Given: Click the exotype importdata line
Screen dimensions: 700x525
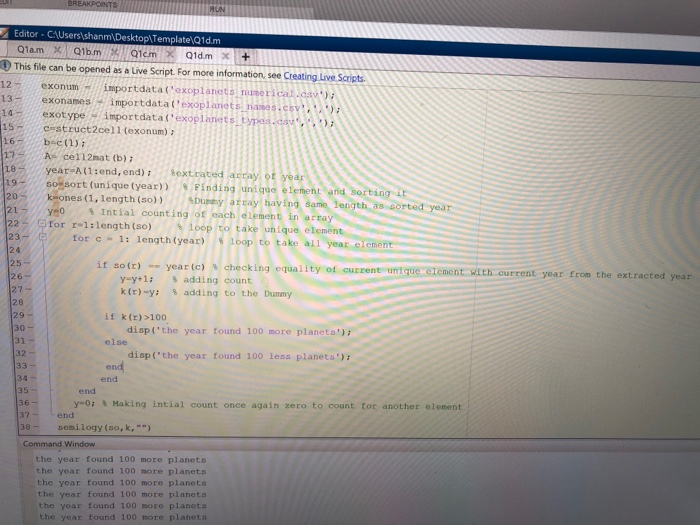Looking at the screenshot, I should [188, 119].
